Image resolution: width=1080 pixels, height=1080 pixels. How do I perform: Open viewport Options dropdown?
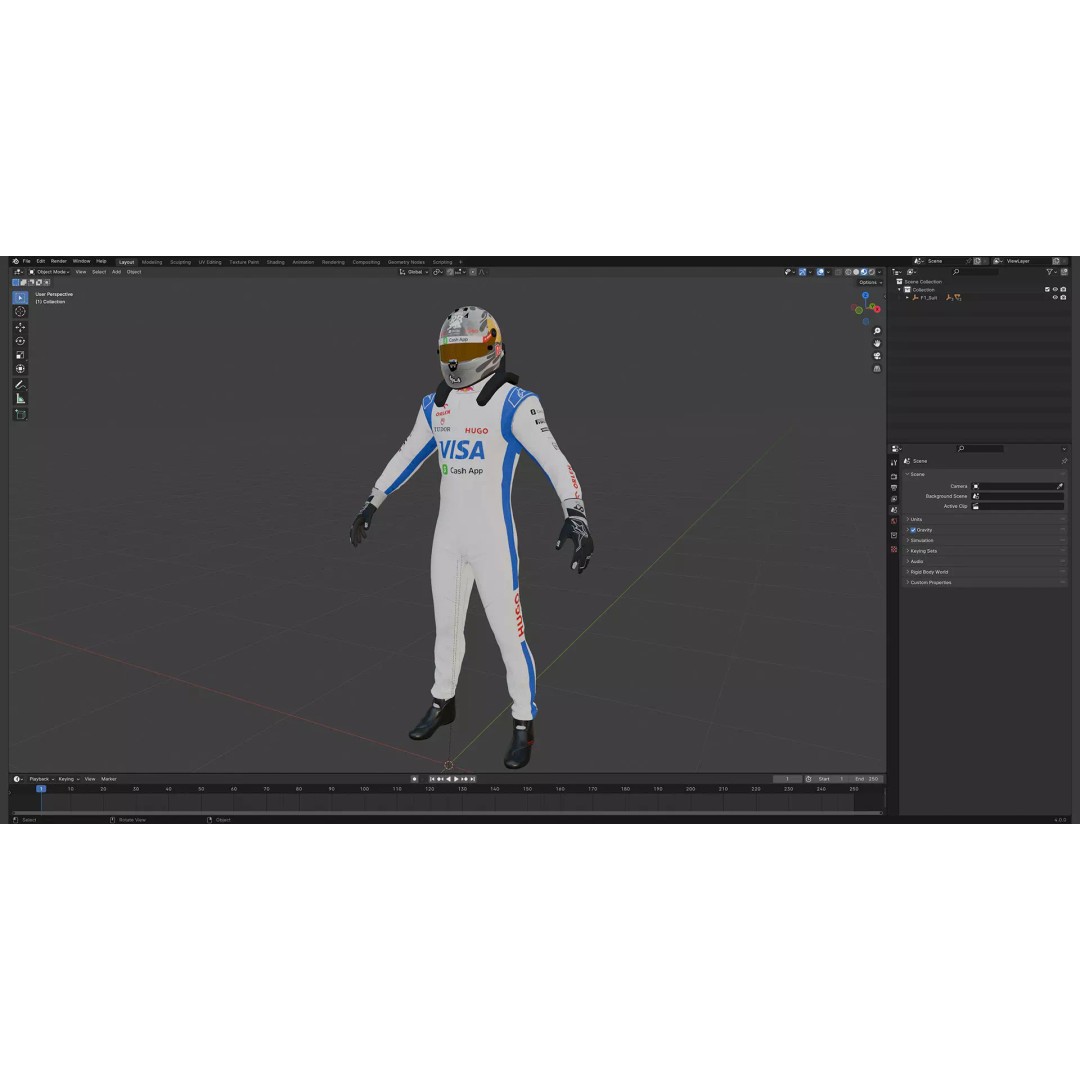tap(870, 282)
